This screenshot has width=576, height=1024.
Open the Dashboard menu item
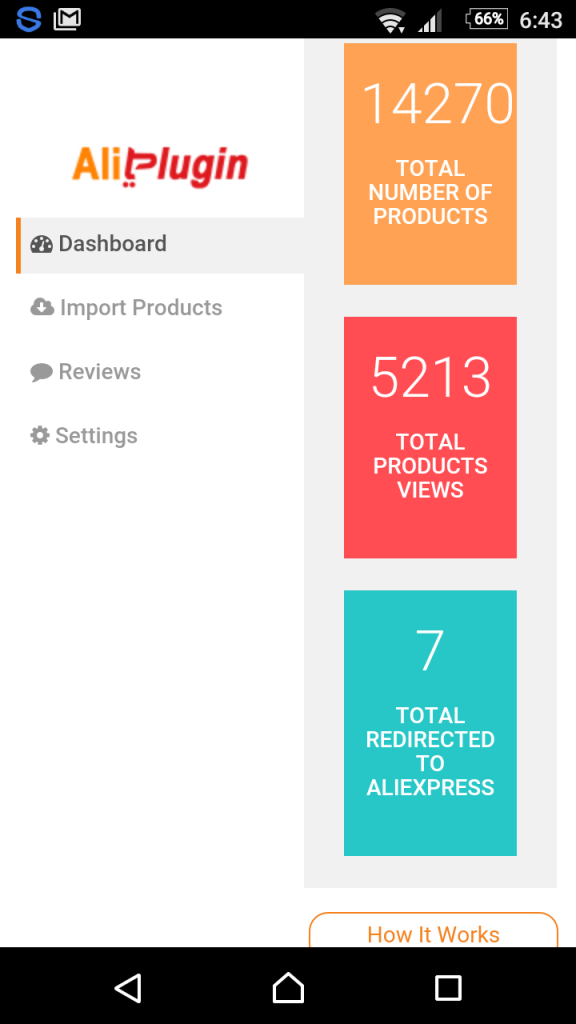(160, 245)
